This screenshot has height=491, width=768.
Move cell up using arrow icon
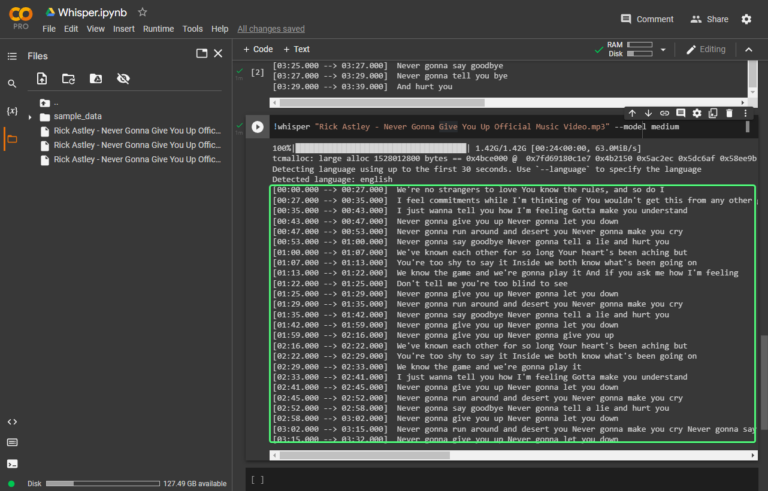coord(632,113)
